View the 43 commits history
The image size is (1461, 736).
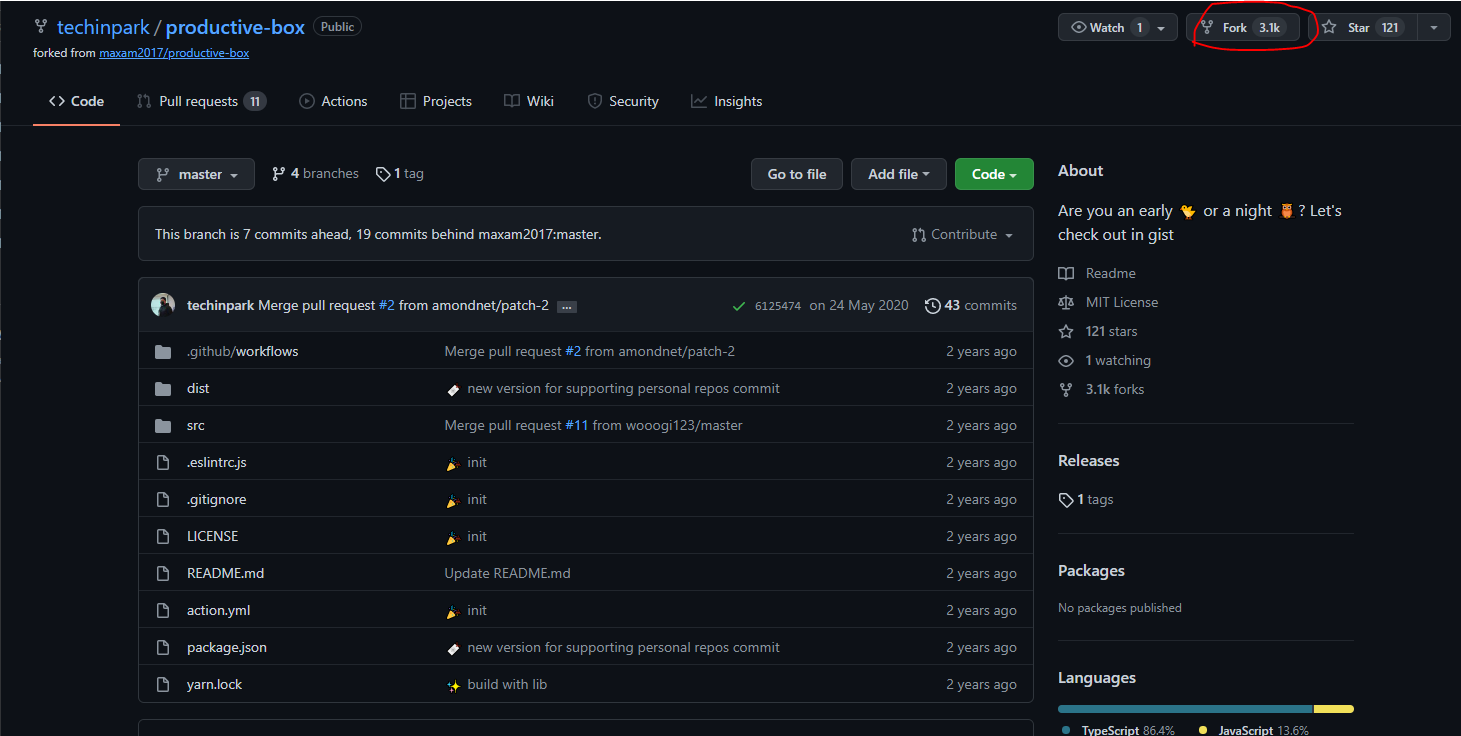tap(971, 306)
